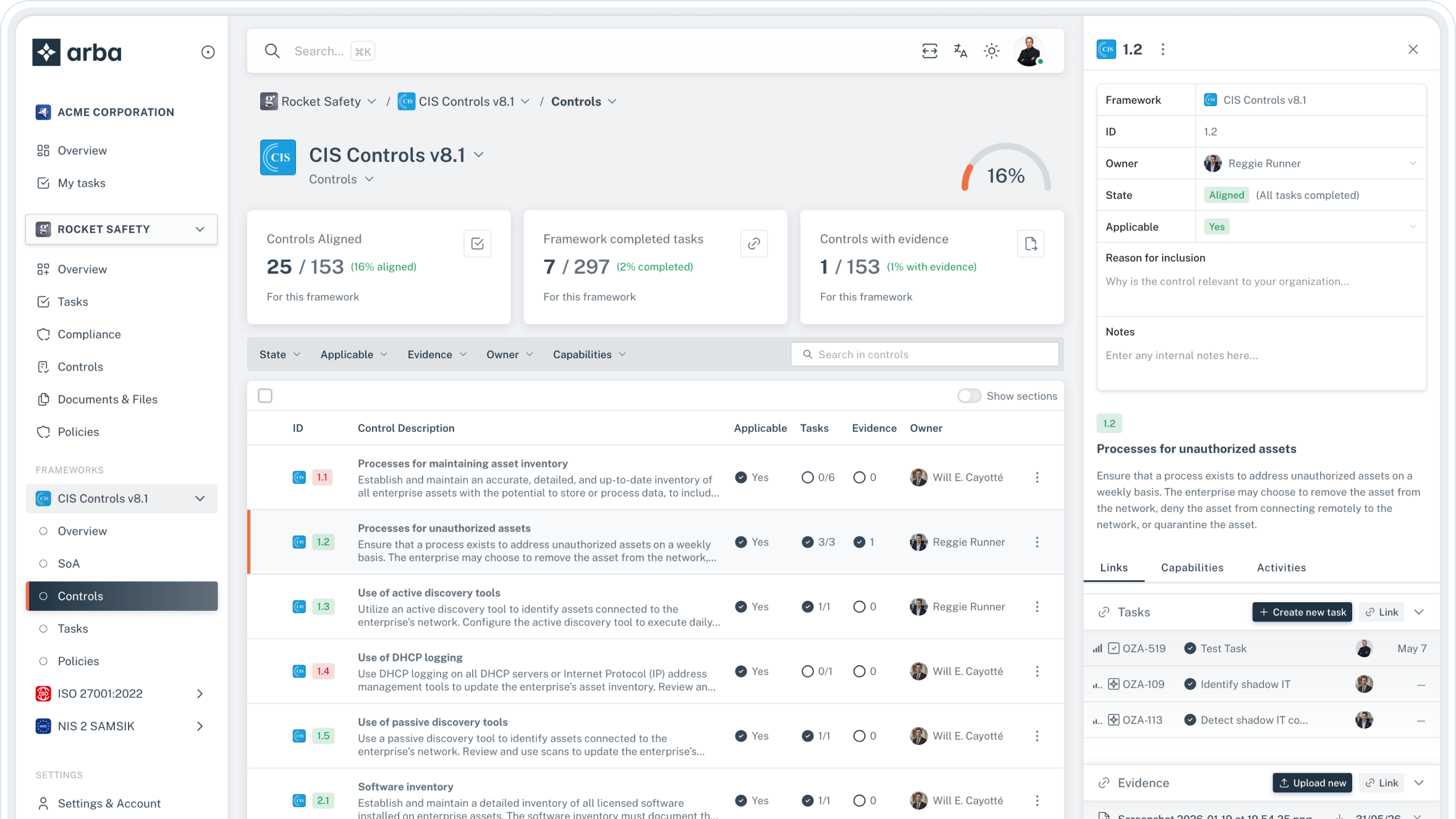
Task: Open the Capabilities filter dropdown
Action: point(590,355)
